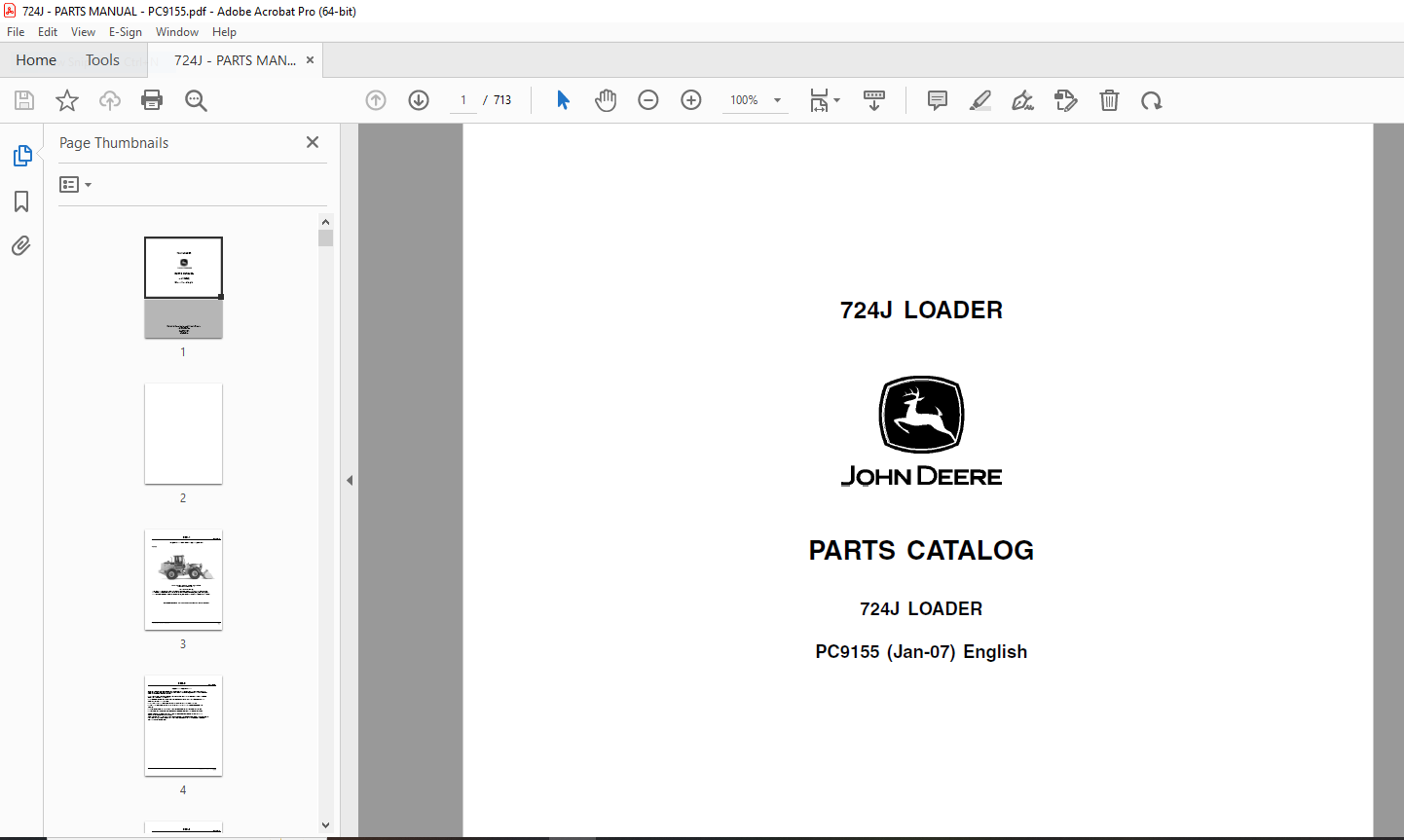Click the Edit PDF stamp icon
1404x840 pixels.
point(1066,100)
